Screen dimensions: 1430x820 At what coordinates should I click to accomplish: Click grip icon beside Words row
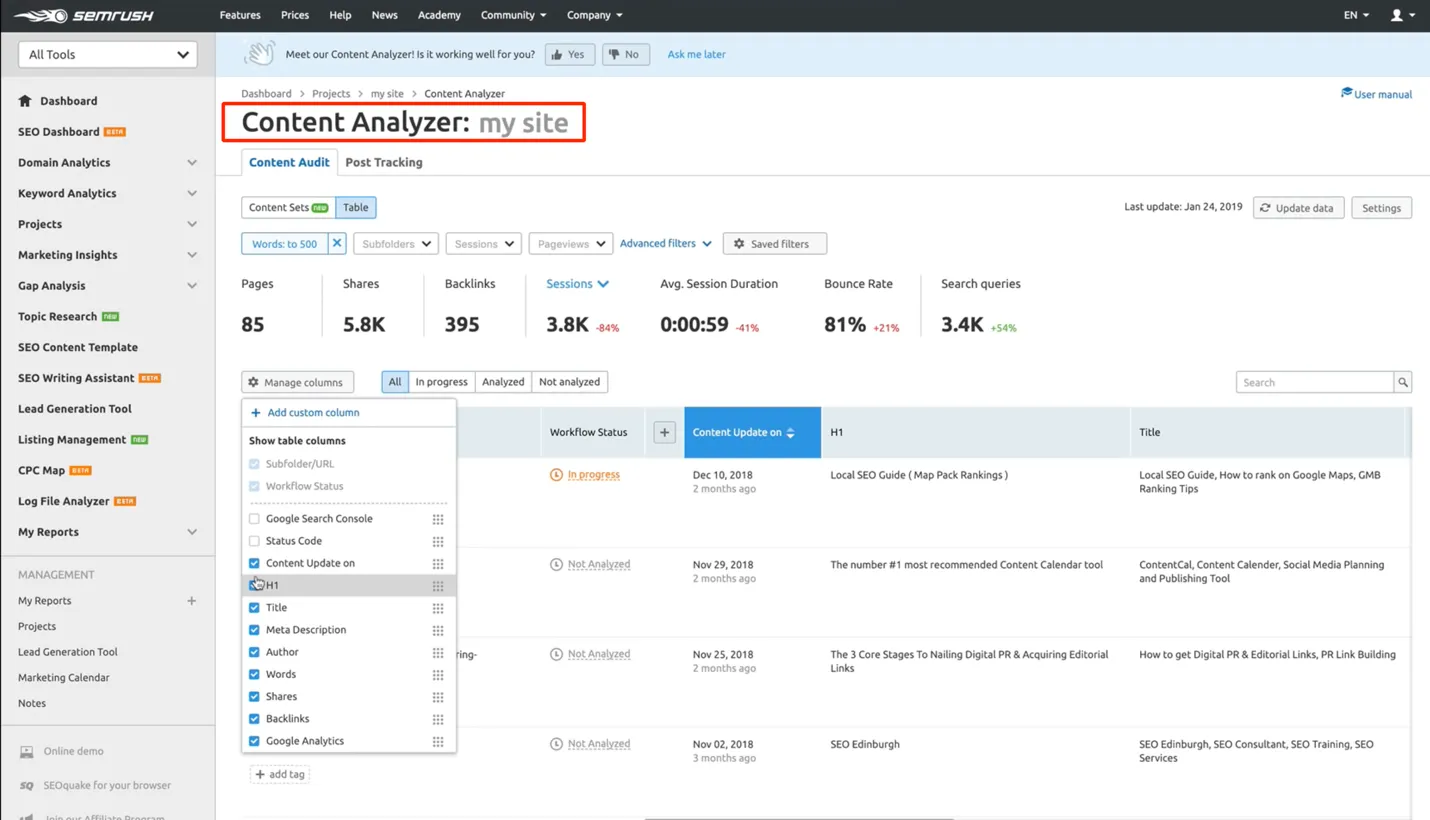point(438,674)
